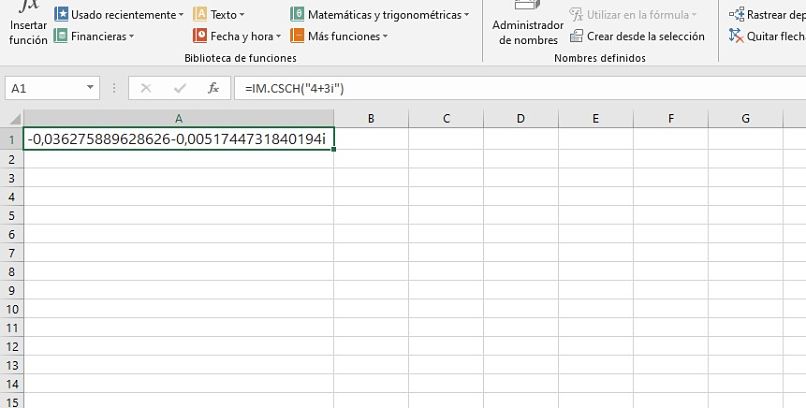The image size is (806, 408).
Task: Select row 12 header
Action: click(x=11, y=346)
